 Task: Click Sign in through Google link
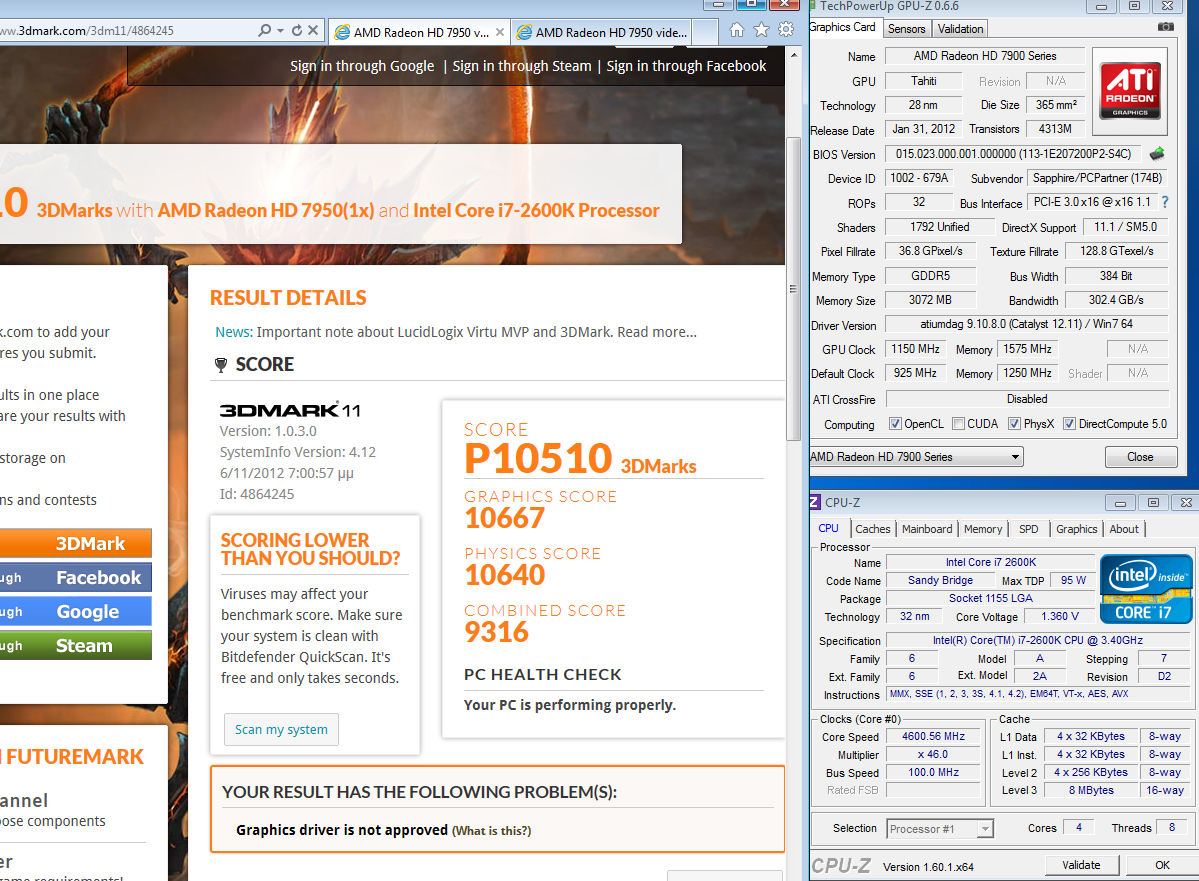[362, 66]
